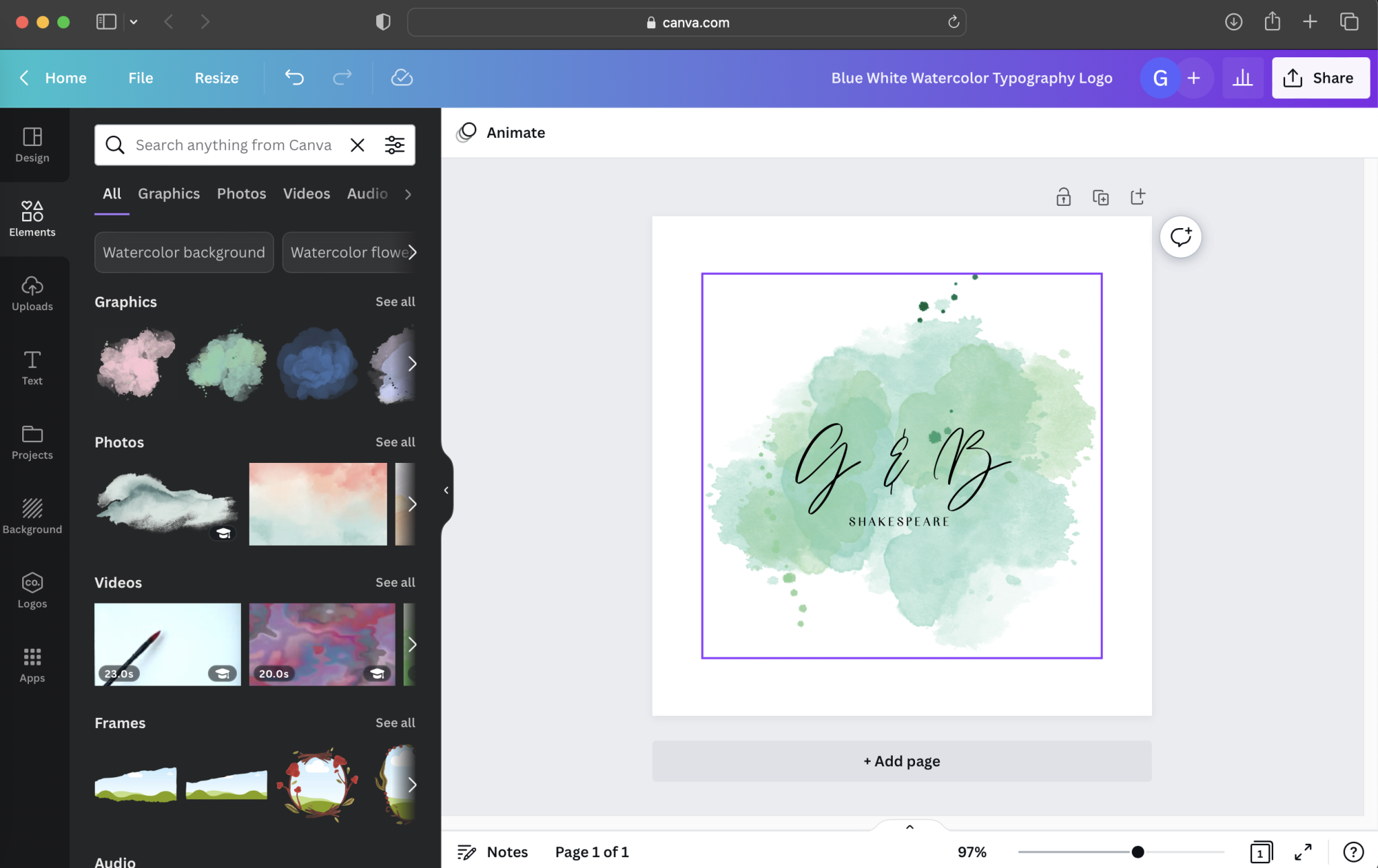1378x868 pixels.
Task: Toggle fullscreen presentation mode
Action: point(1303,852)
